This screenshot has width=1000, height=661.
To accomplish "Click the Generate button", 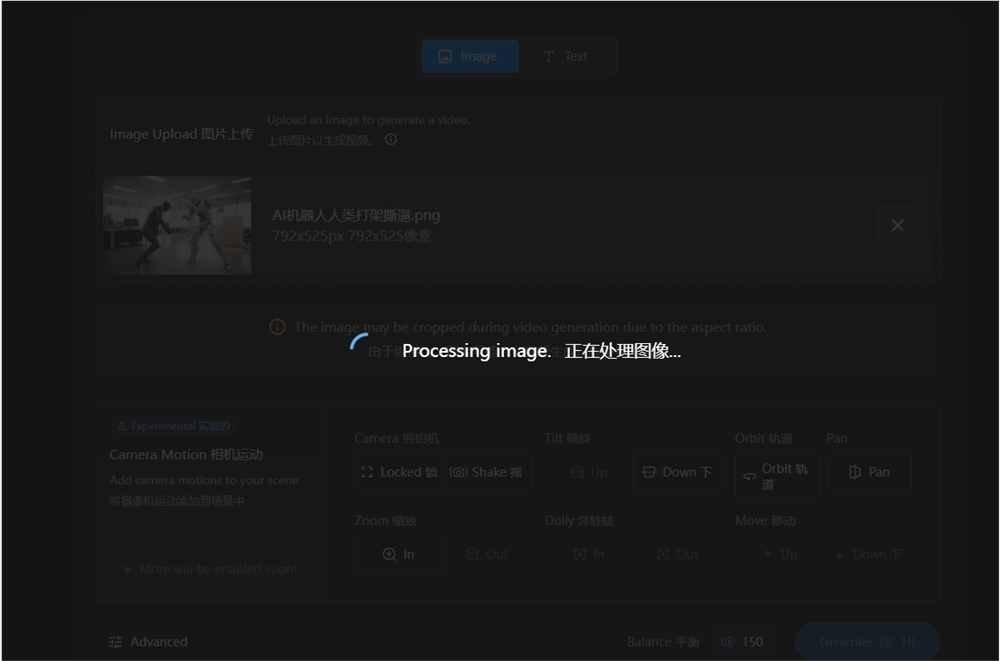I will tap(866, 641).
